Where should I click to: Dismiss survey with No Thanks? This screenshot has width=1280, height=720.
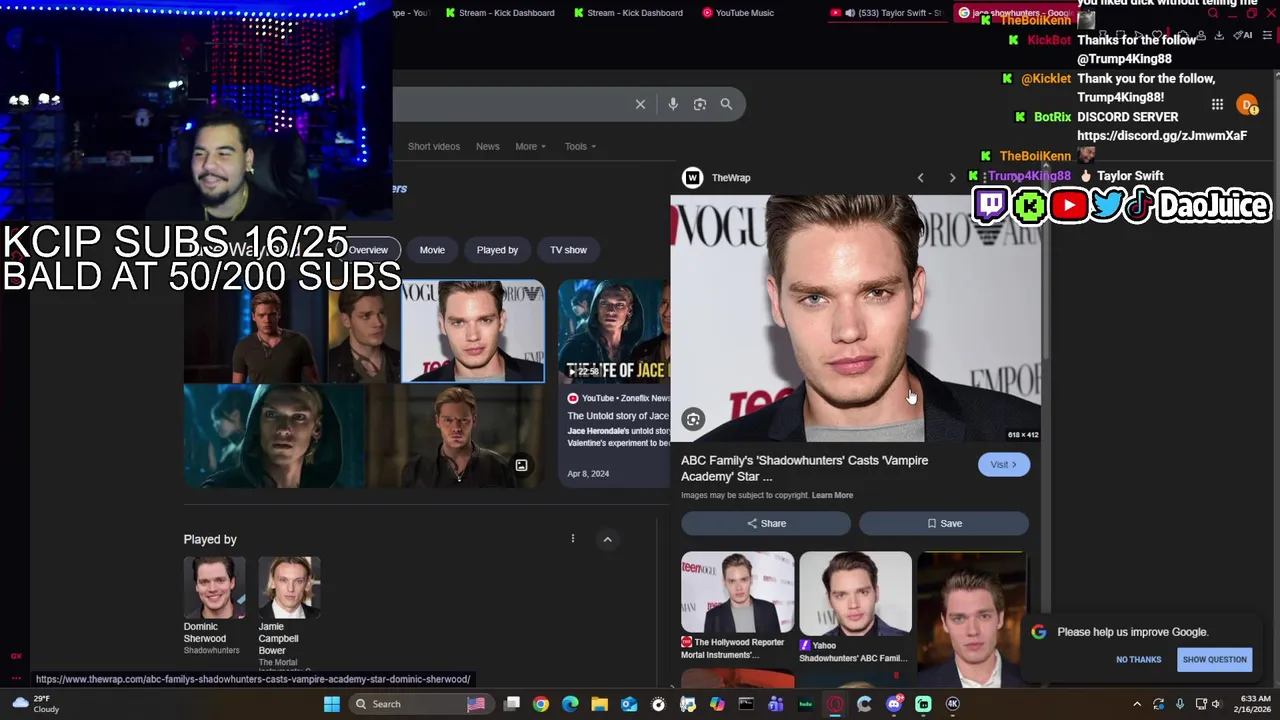coord(1138,659)
